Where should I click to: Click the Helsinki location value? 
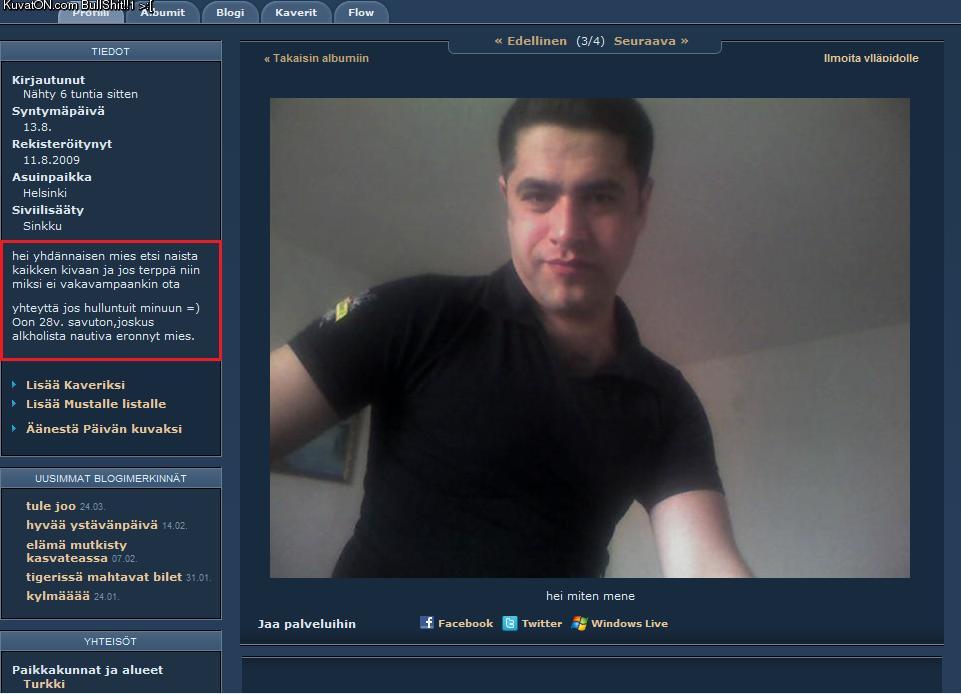point(45,193)
